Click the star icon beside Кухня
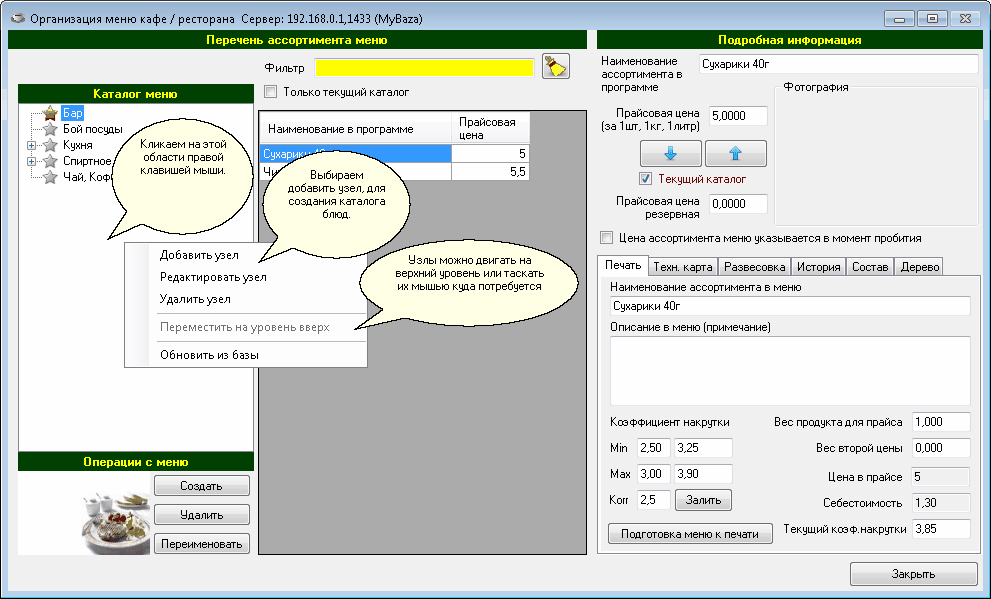991x599 pixels. 50,145
